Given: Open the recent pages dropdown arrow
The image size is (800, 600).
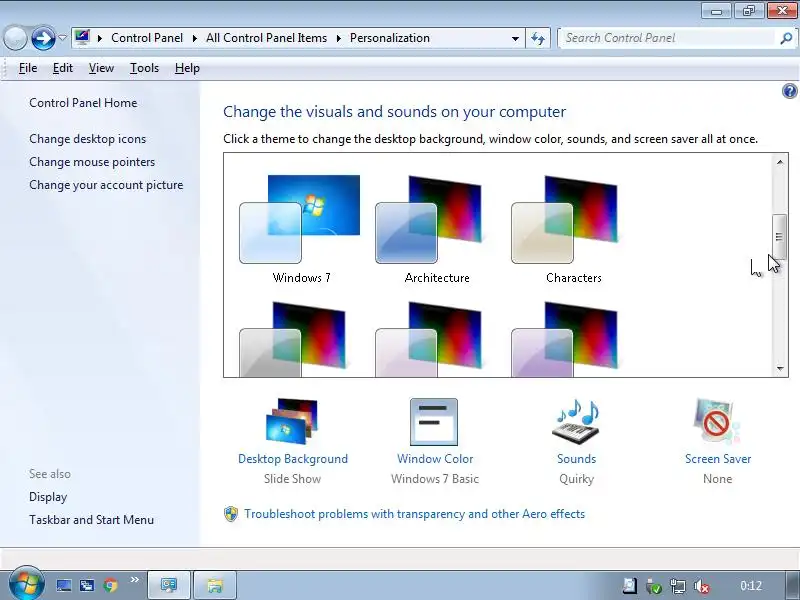Looking at the screenshot, I should pyautogui.click(x=62, y=38).
